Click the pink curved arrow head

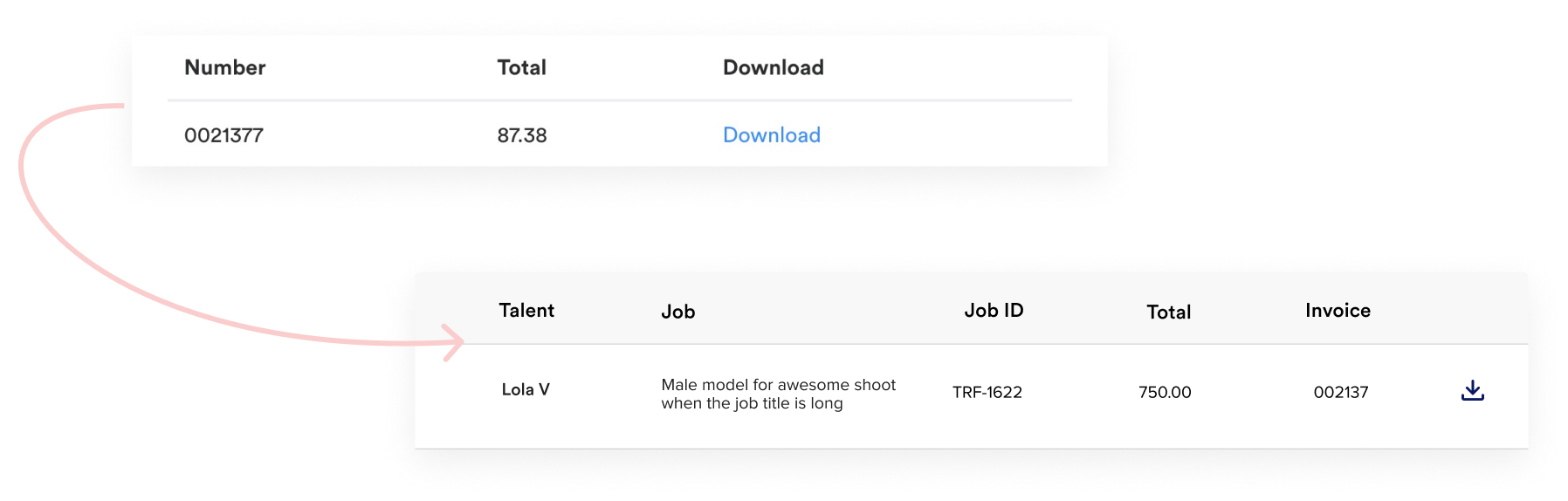coord(453,343)
